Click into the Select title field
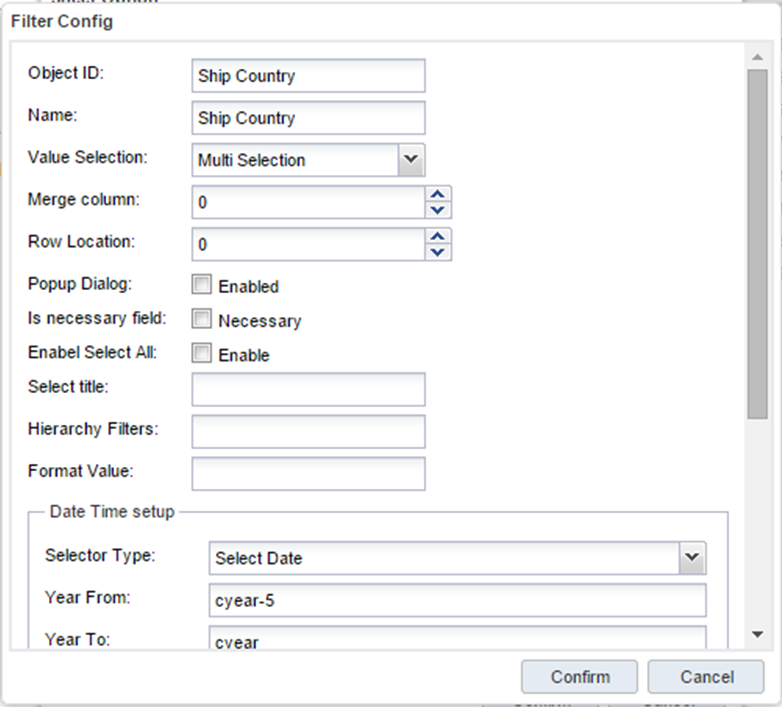782x707 pixels. click(308, 390)
